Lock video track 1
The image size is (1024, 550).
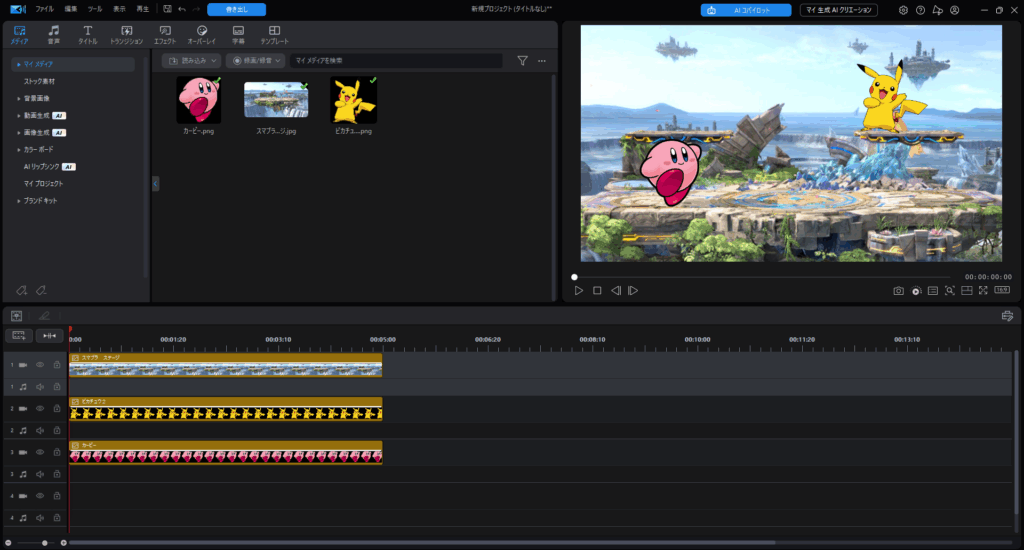[57, 365]
